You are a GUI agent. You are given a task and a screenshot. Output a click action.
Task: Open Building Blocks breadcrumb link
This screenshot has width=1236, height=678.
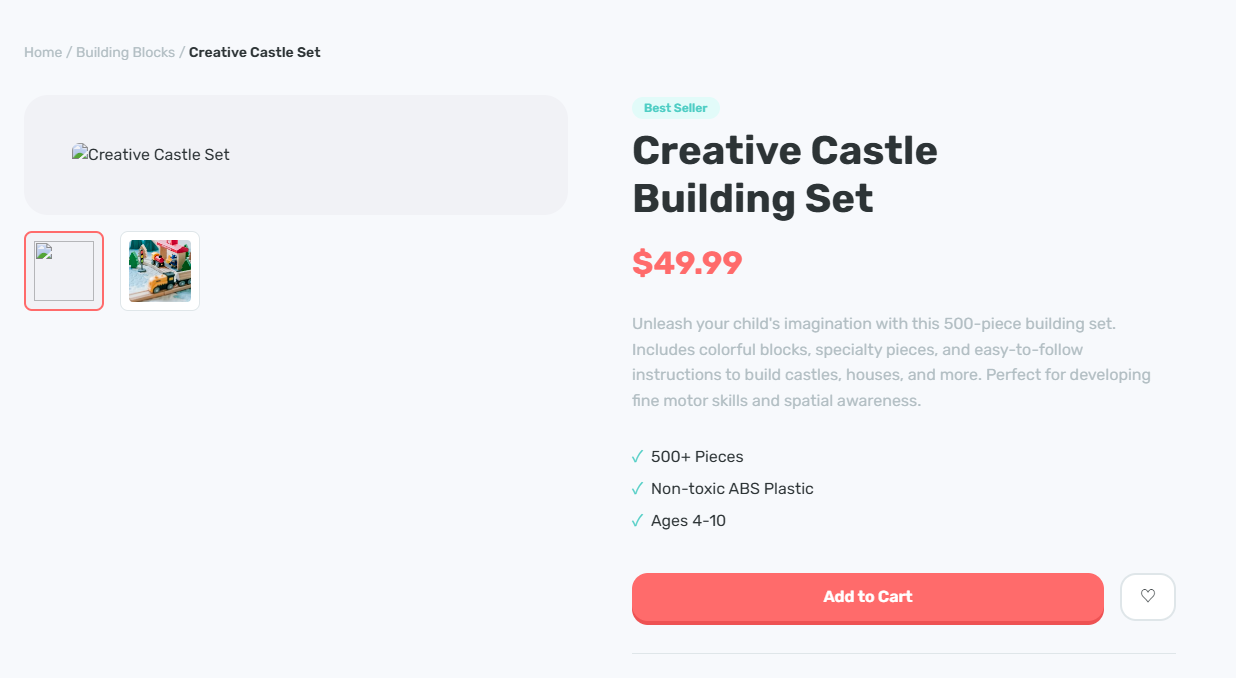125,52
